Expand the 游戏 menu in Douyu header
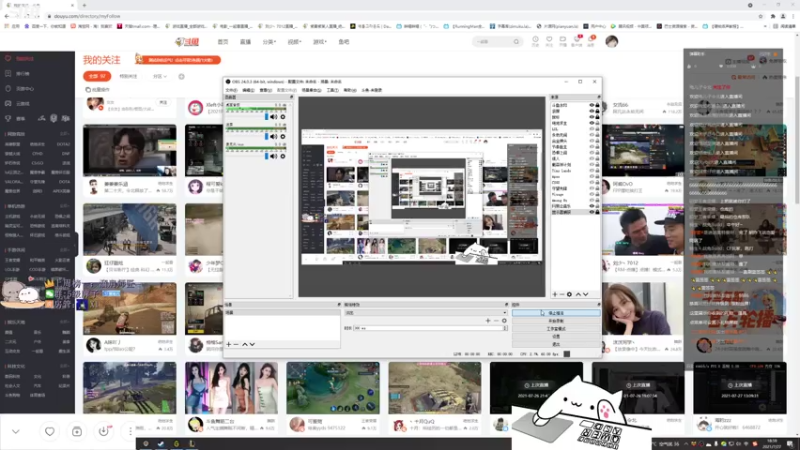The image size is (800, 450). (319, 42)
